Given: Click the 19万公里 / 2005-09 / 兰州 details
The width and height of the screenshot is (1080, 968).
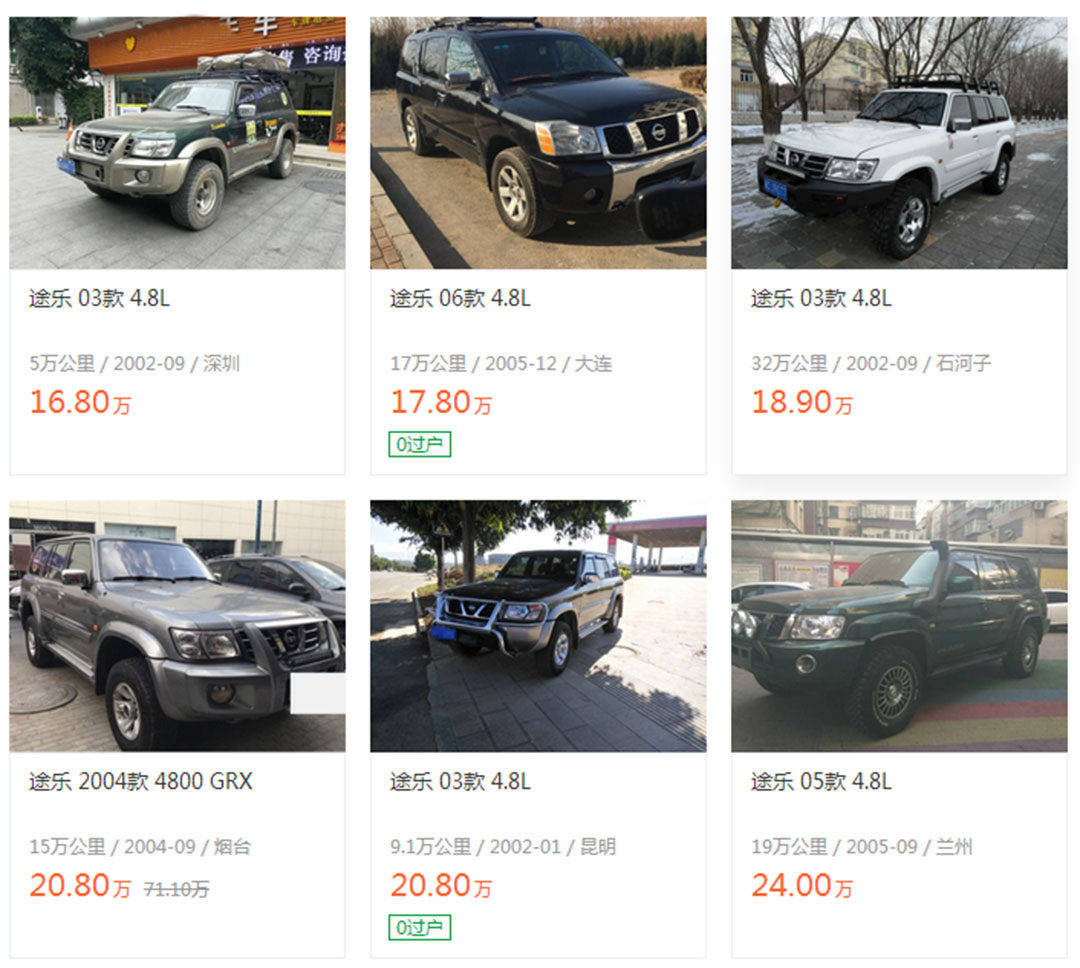Looking at the screenshot, I should coord(862,846).
